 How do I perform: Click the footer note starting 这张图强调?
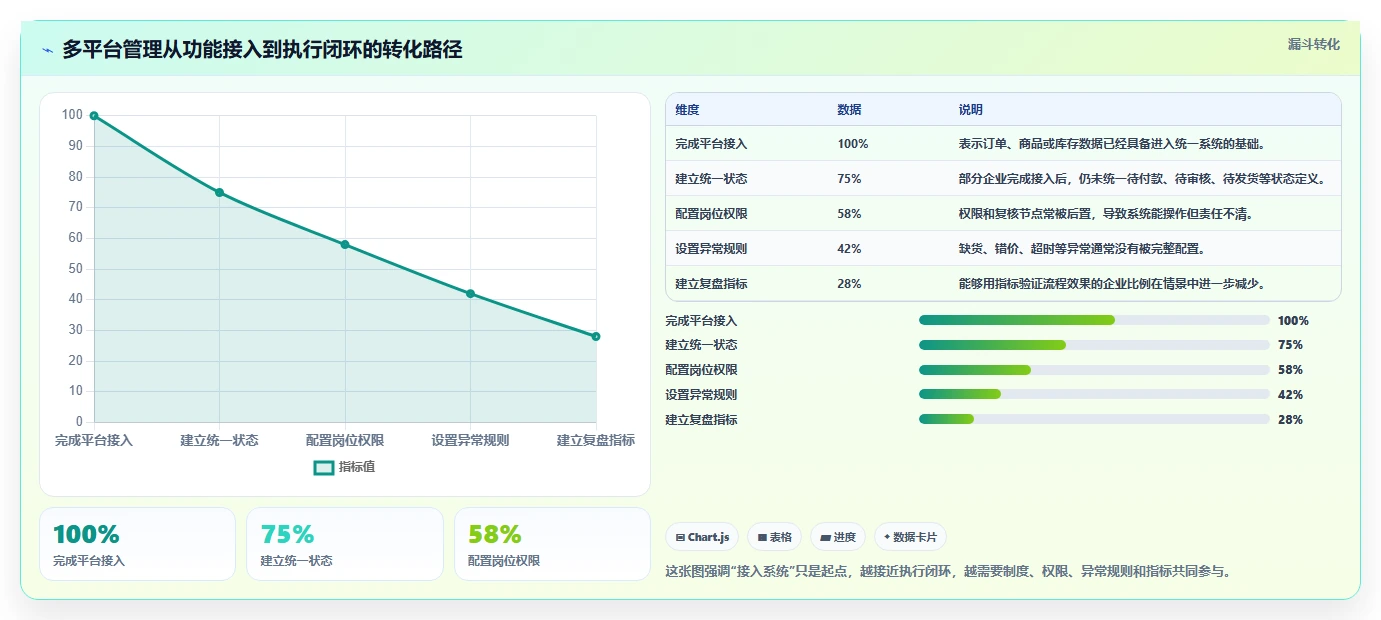click(x=949, y=572)
